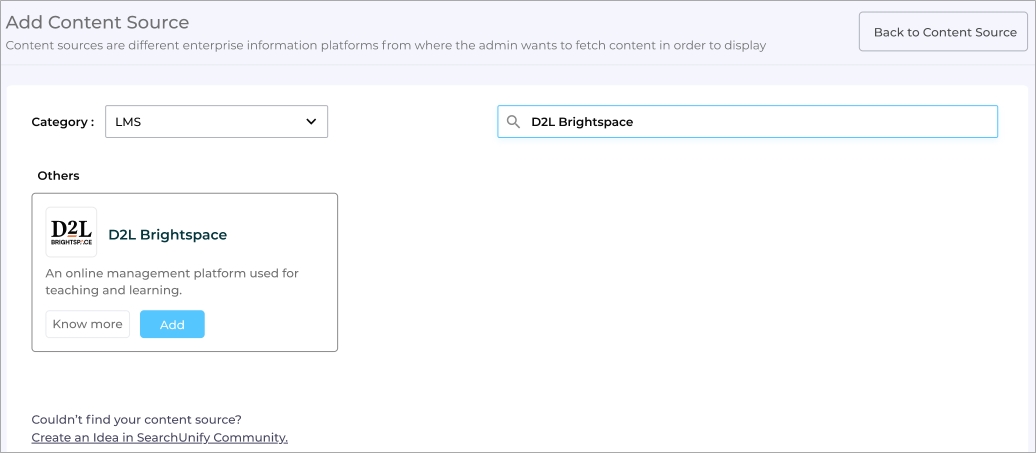This screenshot has width=1036, height=453.
Task: Expand the Category dropdown chevron arrow
Action: coord(311,122)
